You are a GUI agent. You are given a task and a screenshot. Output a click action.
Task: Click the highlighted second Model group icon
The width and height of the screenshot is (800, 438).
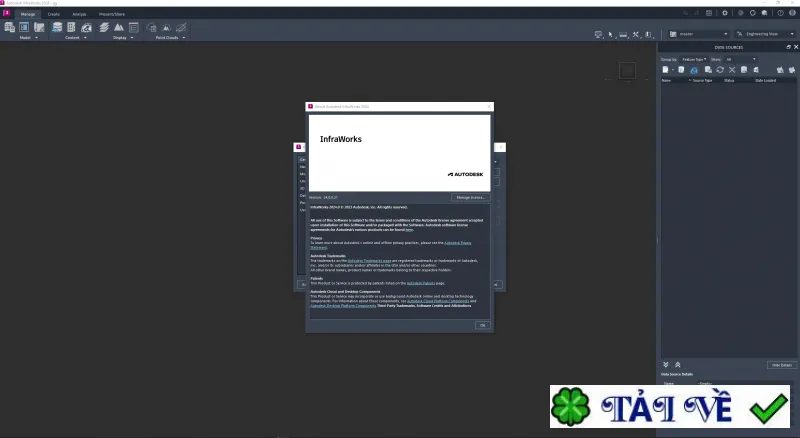[24, 28]
